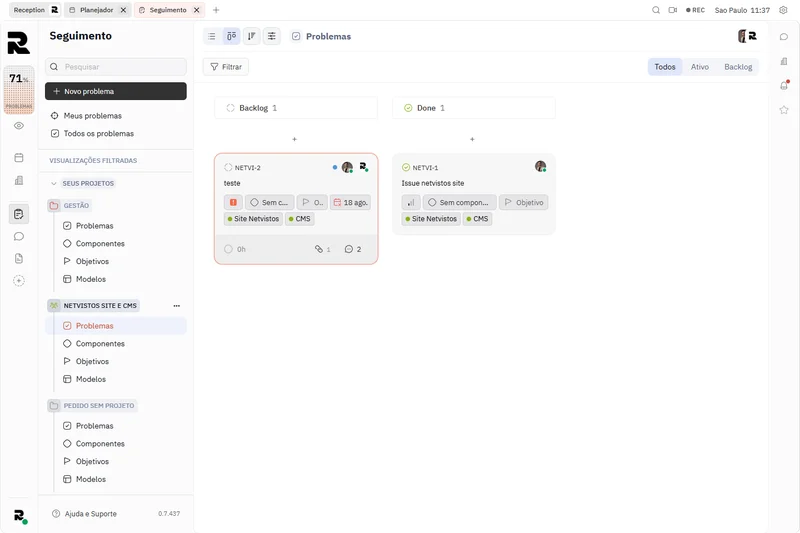Image resolution: width=800 pixels, height=533 pixels.
Task: Switch to list view icon
Action: [x=212, y=36]
